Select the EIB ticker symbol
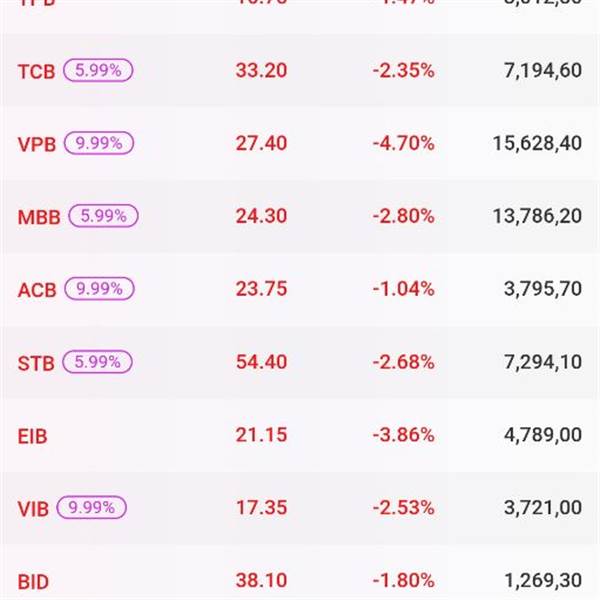Viewport: 600px width, 600px height. [33, 436]
